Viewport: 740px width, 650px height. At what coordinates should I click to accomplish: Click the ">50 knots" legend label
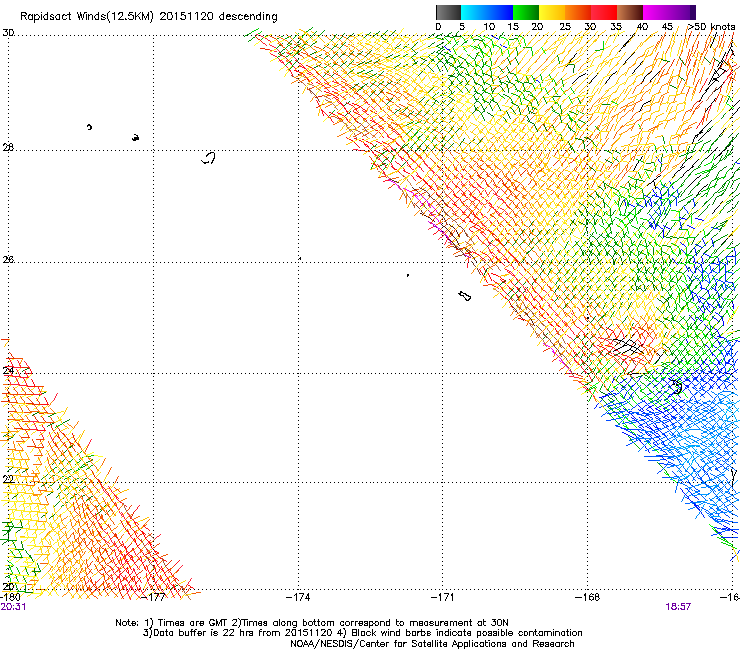click(711, 27)
